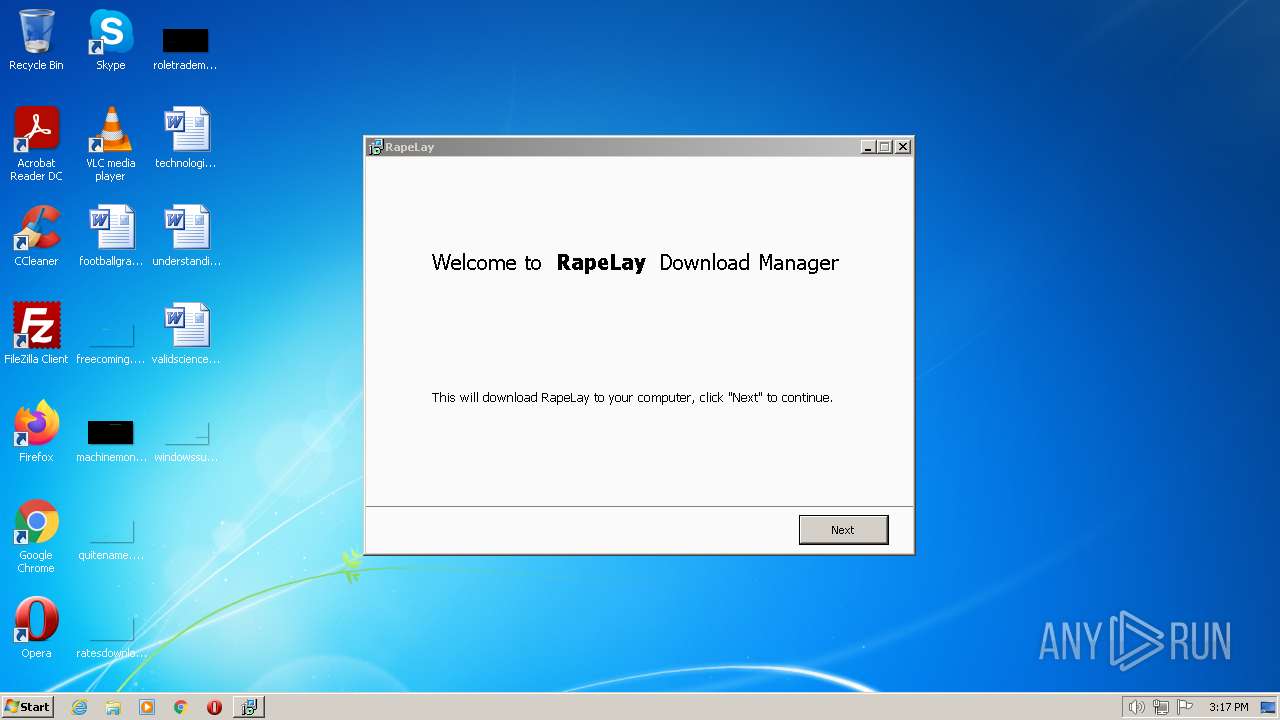Select the Acrobat Reader DC shortcut
Image resolution: width=1280 pixels, height=720 pixels.
pyautogui.click(x=36, y=144)
